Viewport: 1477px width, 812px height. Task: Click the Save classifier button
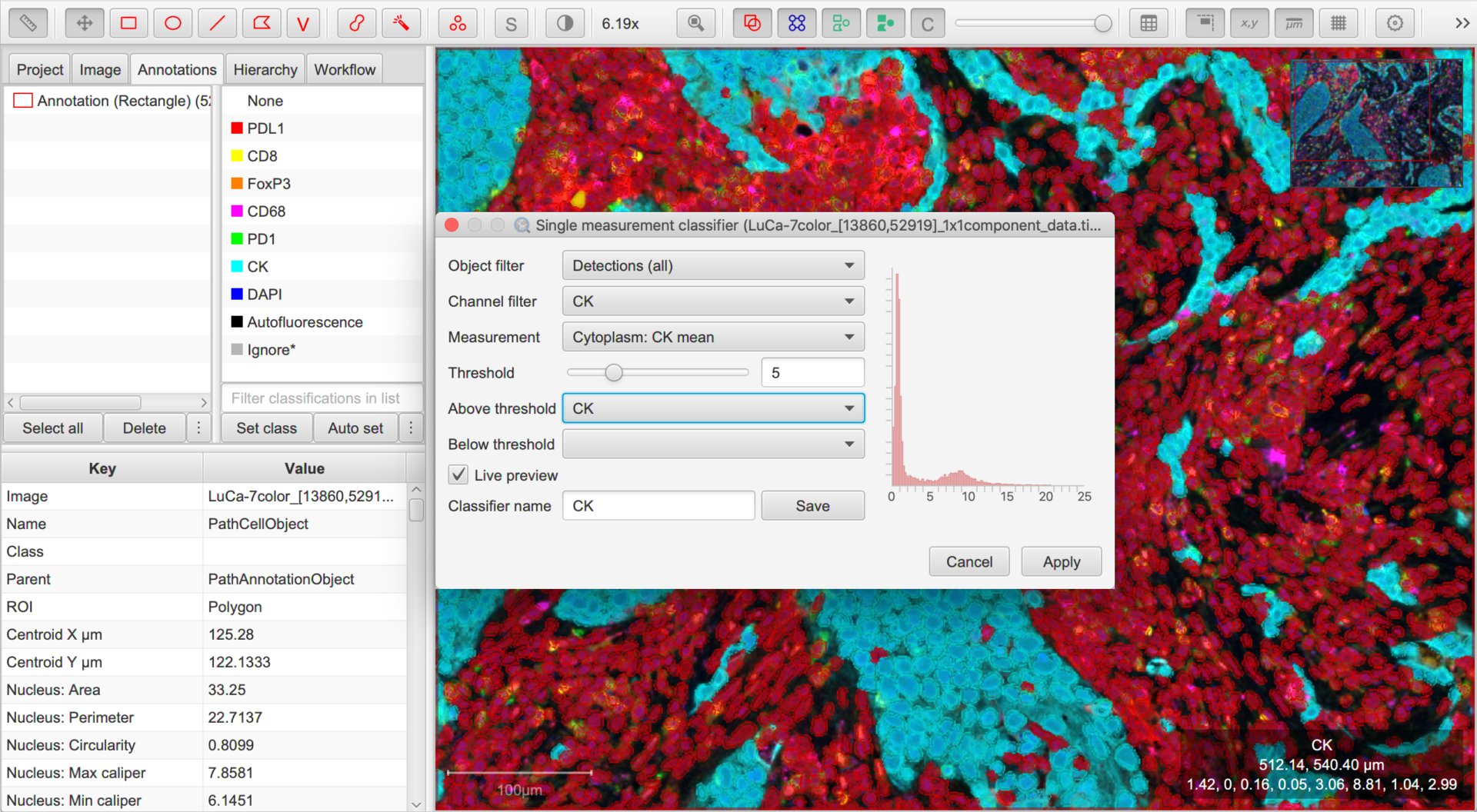pyautogui.click(x=812, y=505)
